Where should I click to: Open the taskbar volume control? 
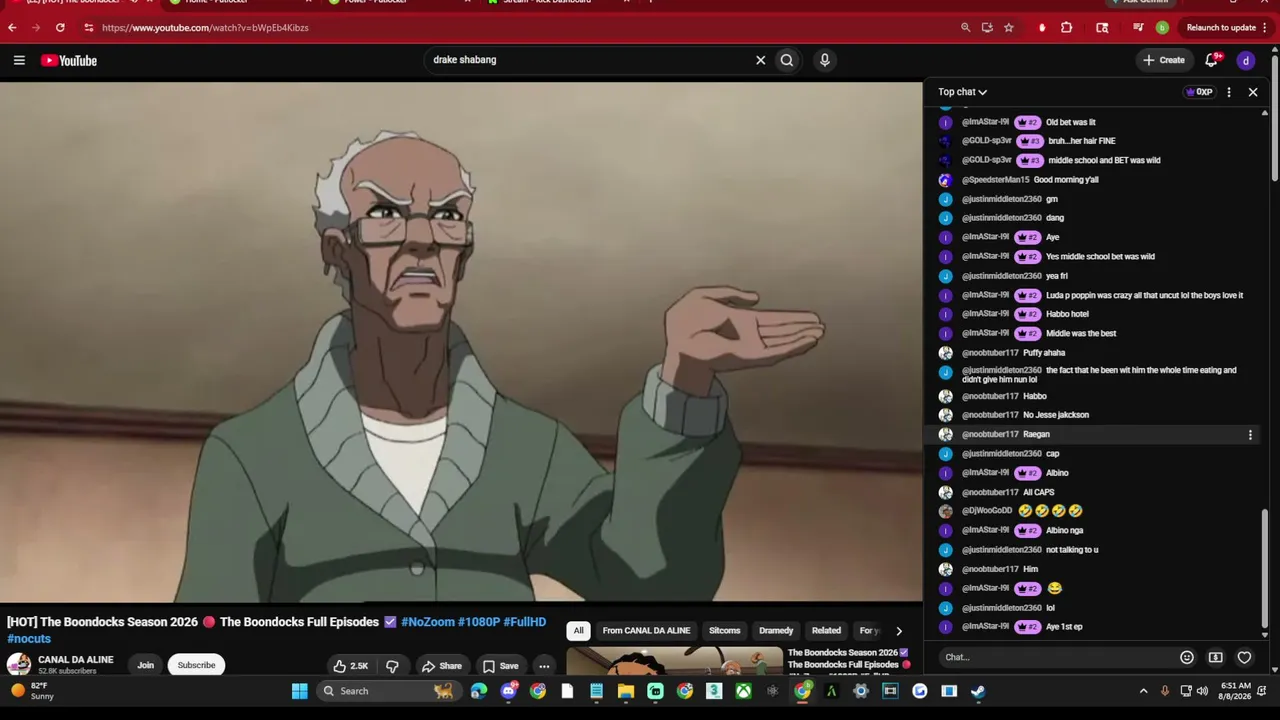coord(1202,691)
